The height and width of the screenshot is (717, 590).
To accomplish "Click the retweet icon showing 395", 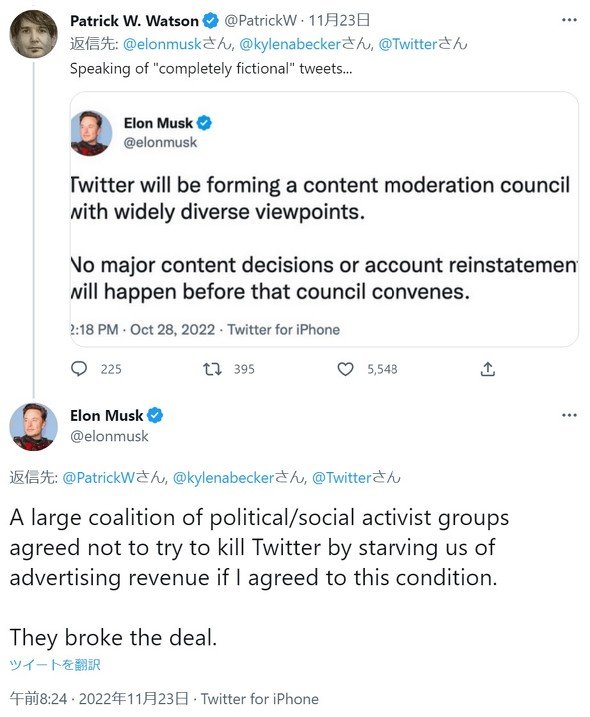I will (x=212, y=369).
